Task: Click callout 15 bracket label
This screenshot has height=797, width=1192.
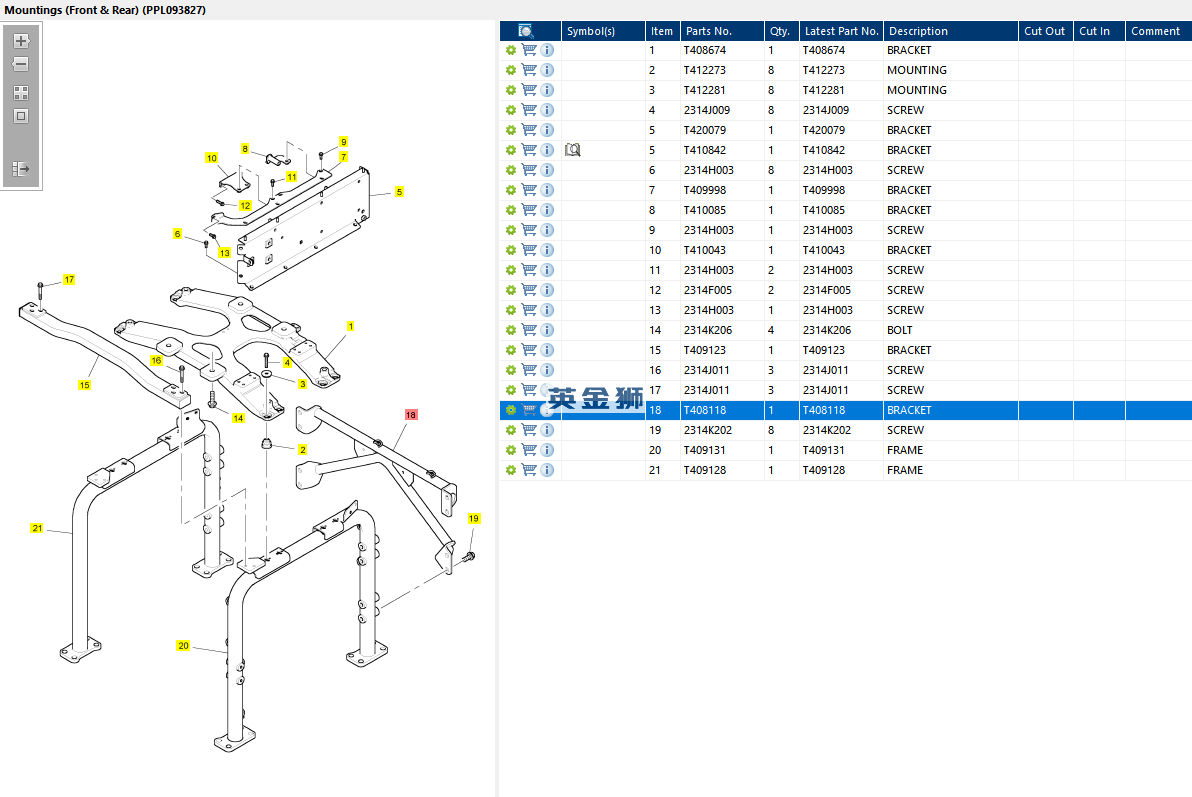Action: pyautogui.click(x=84, y=385)
